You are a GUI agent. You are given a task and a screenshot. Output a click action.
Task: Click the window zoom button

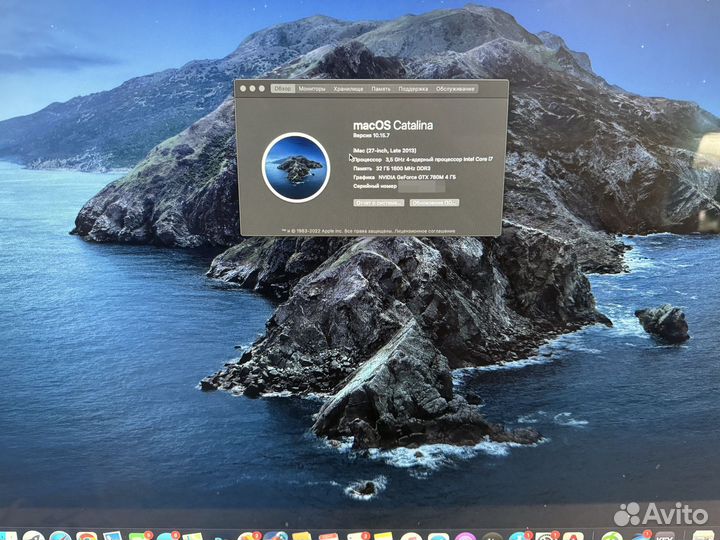point(262,88)
